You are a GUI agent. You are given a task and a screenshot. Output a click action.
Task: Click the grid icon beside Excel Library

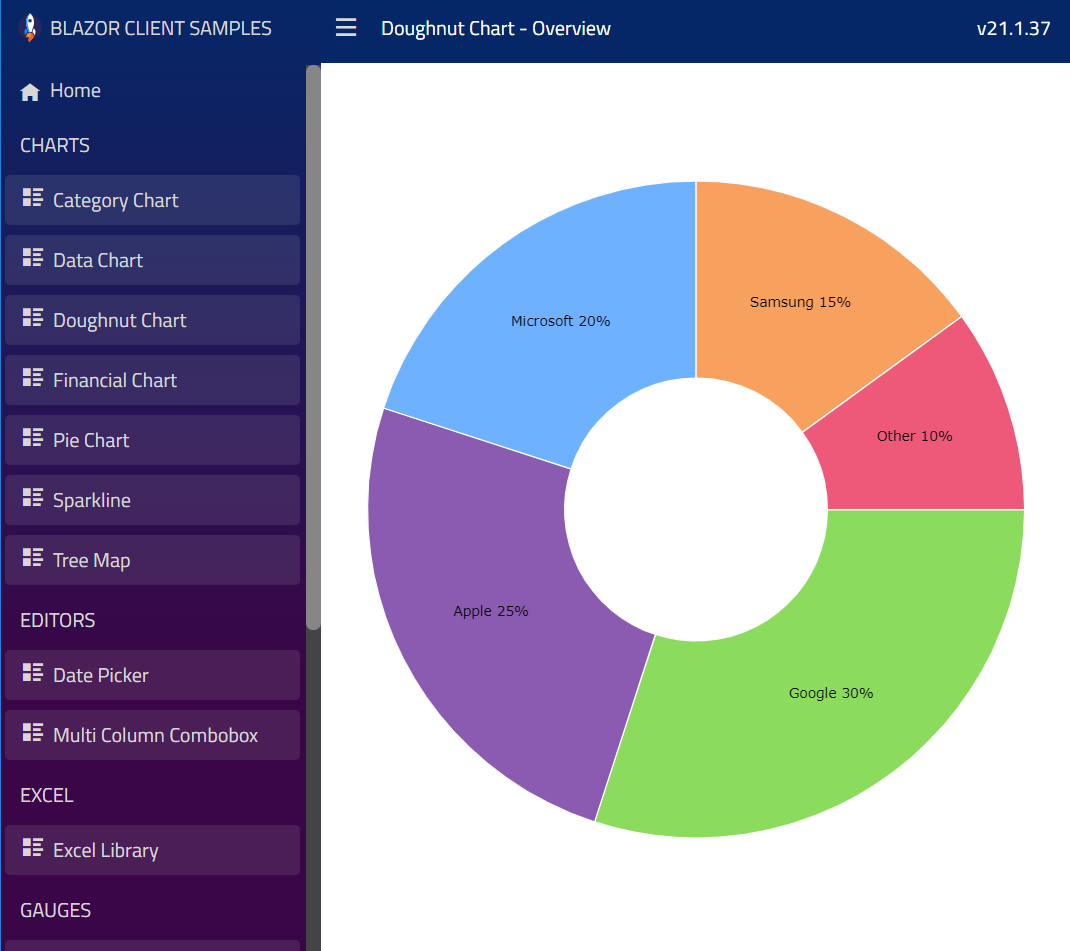click(x=33, y=848)
